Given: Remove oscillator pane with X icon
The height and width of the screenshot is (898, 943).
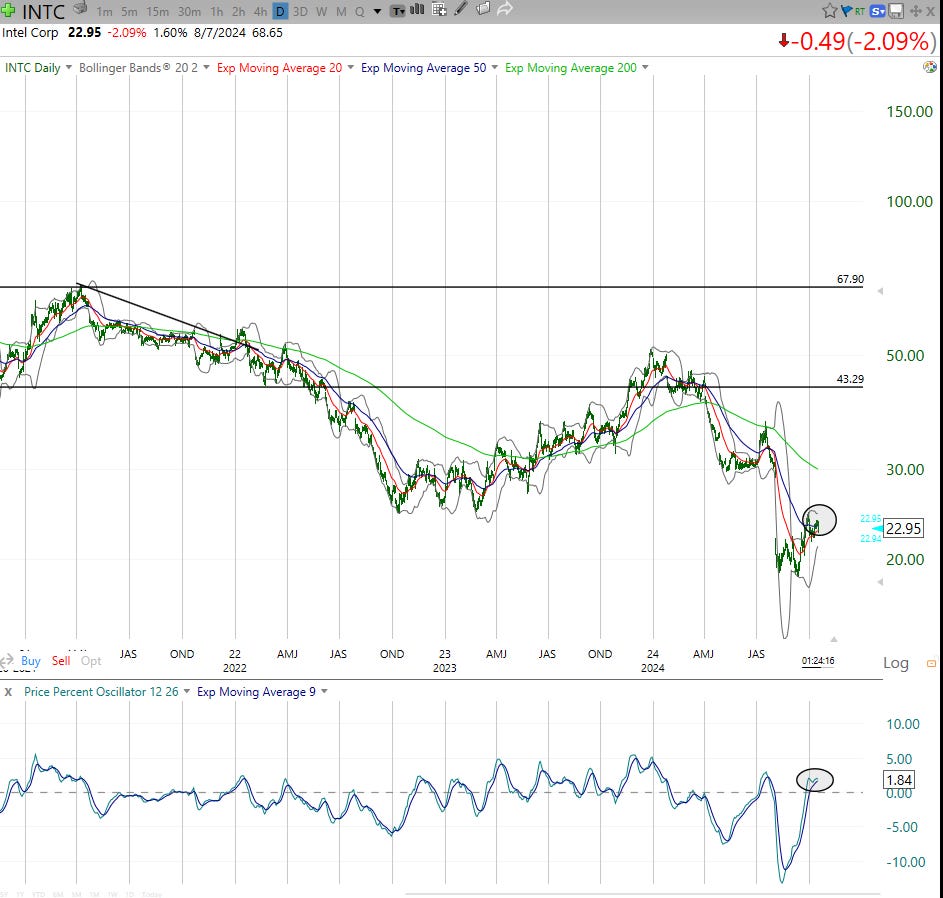Looking at the screenshot, I should coord(8,692).
